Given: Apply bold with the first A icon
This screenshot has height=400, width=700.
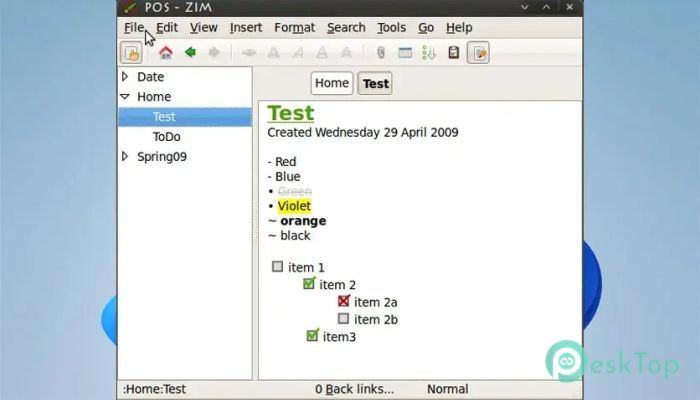Looking at the screenshot, I should pyautogui.click(x=273, y=53).
